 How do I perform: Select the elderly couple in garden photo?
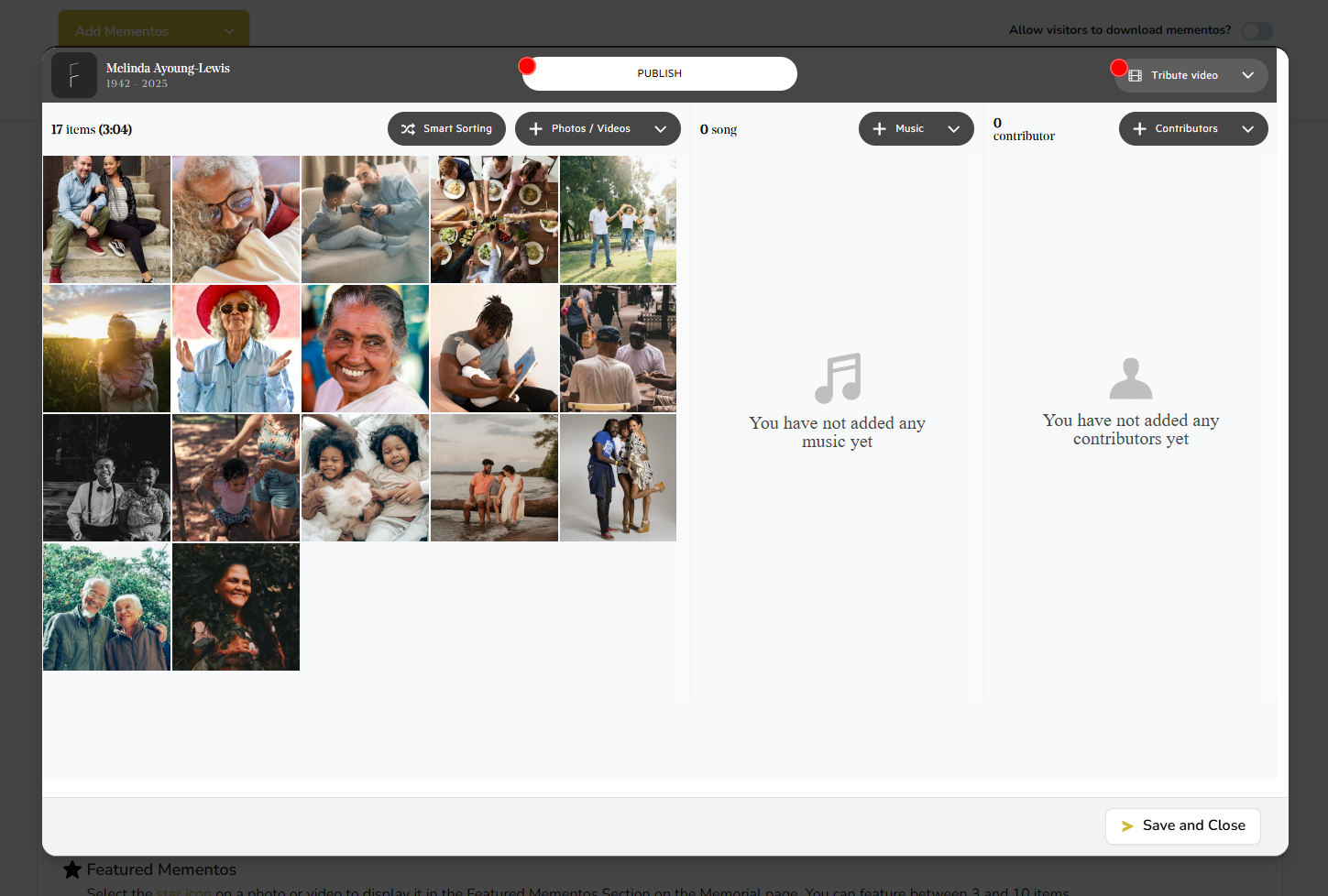tap(106, 606)
